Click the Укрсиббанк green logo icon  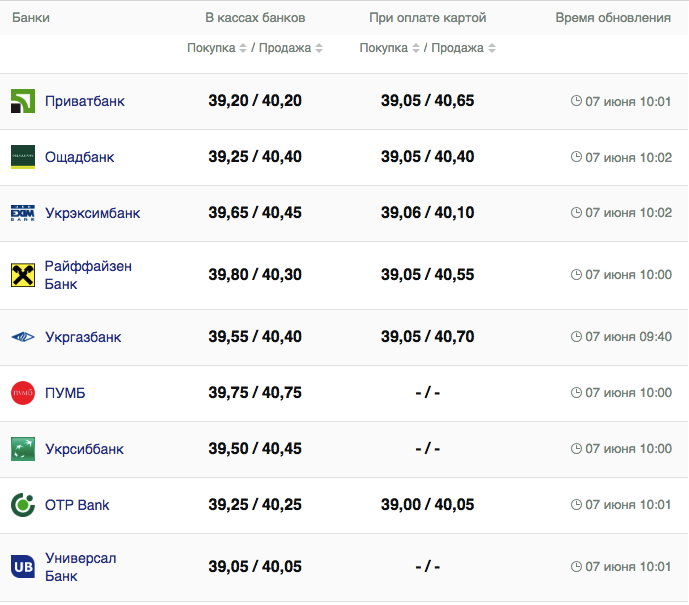(23, 449)
